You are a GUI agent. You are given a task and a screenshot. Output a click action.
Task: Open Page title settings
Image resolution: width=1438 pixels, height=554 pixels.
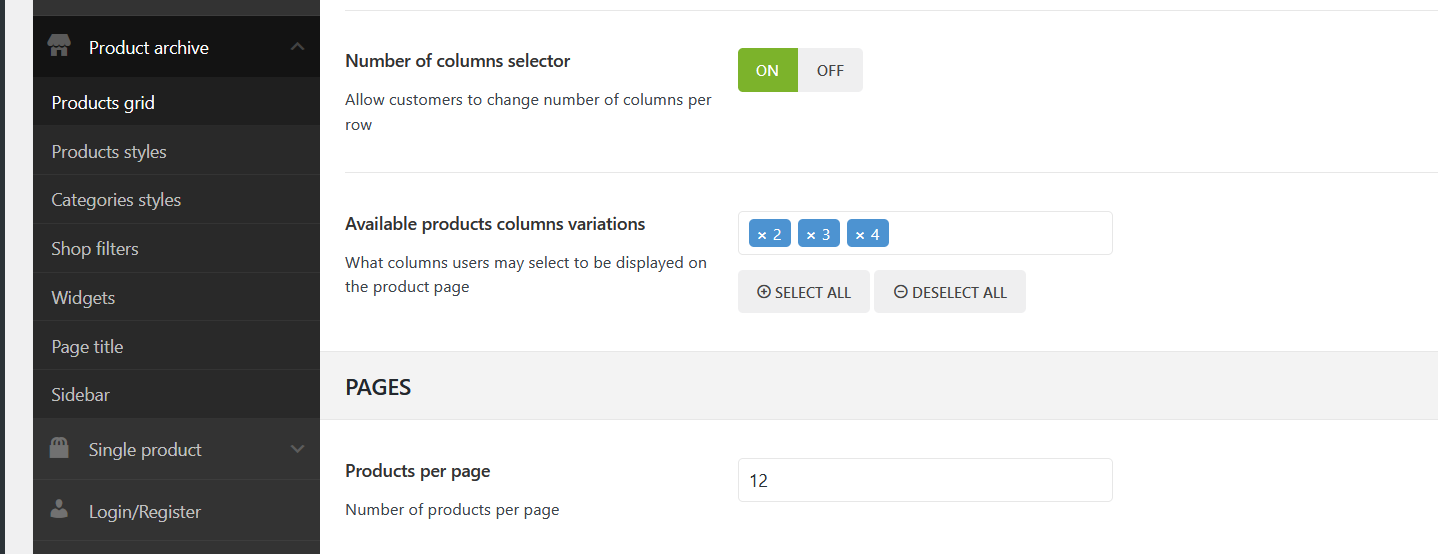point(87,347)
